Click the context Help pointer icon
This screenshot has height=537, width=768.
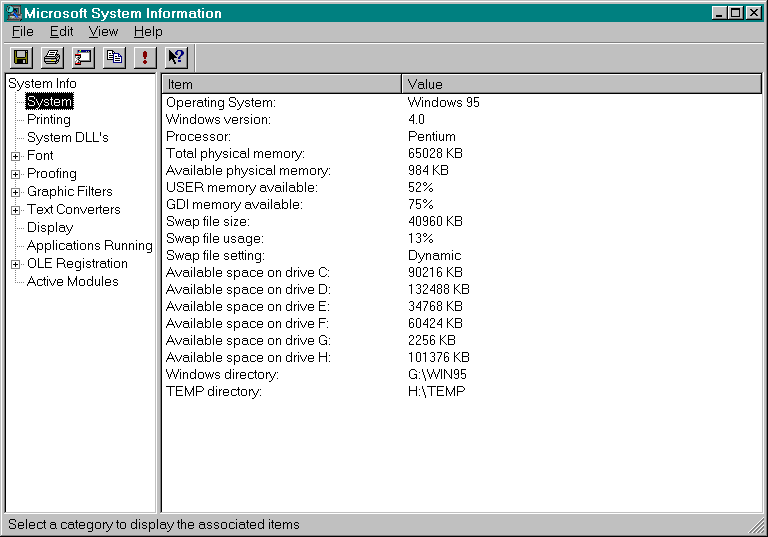(x=176, y=58)
